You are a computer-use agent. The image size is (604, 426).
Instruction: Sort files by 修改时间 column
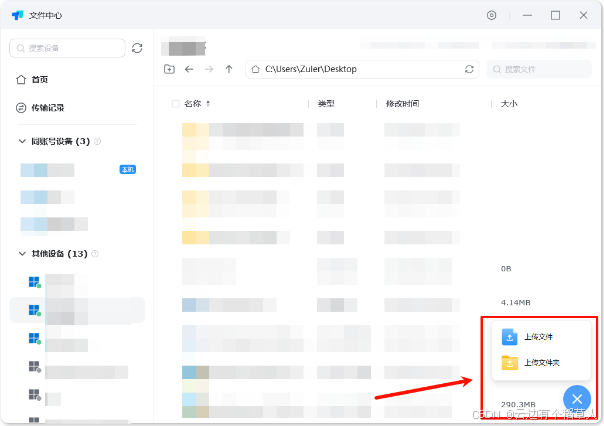pyautogui.click(x=403, y=104)
